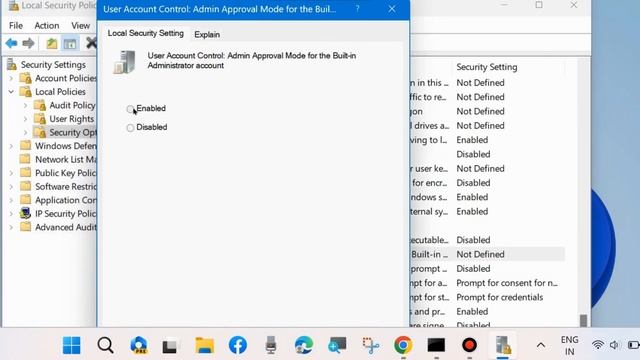Screen dimensions: 640x360
Task: Expand the User Rights node
Action: tap(25, 119)
